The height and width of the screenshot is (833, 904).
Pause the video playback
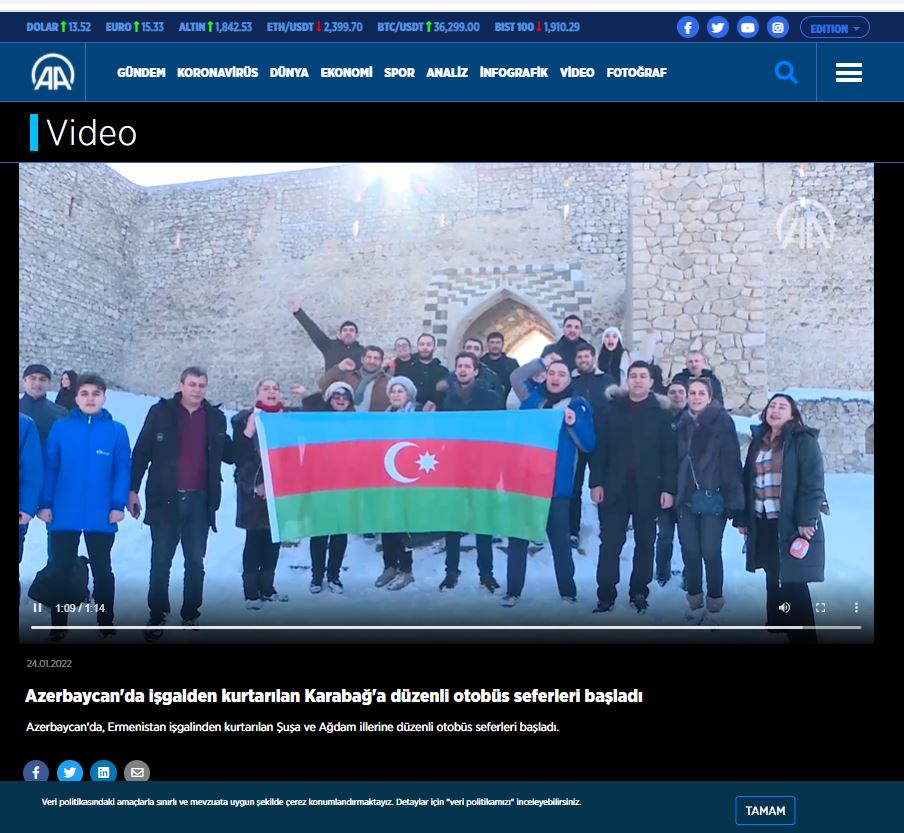coord(37,608)
